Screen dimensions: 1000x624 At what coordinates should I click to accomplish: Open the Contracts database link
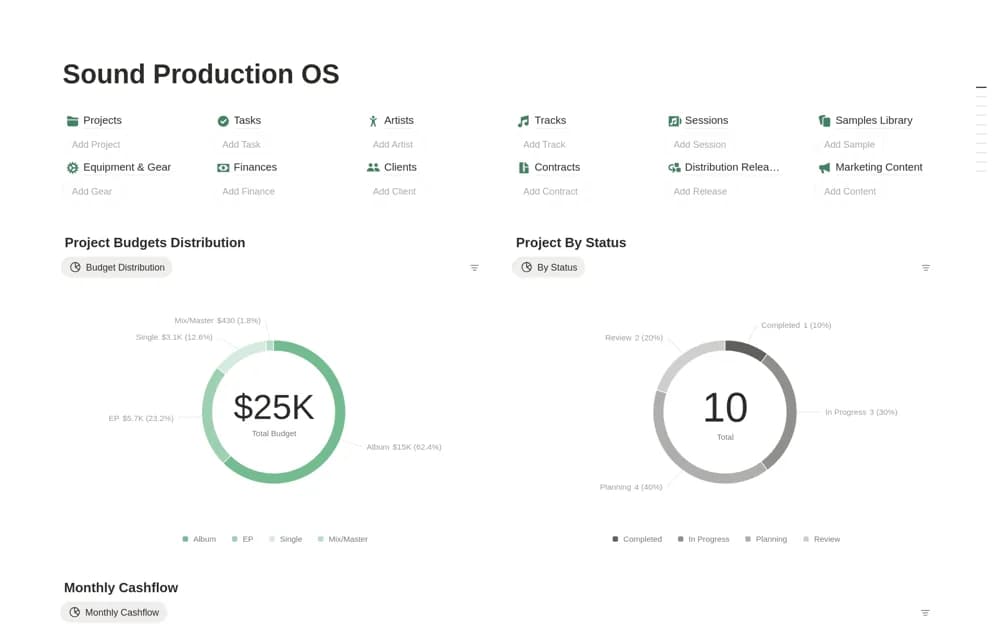(x=557, y=167)
